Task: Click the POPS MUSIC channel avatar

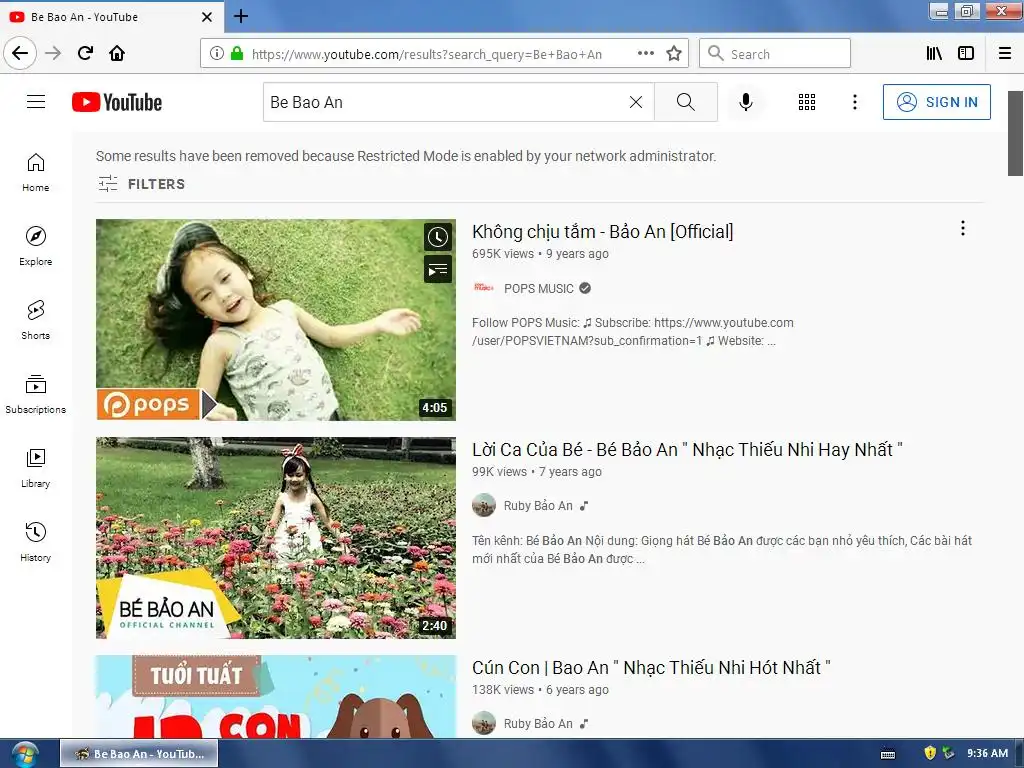Action: (x=483, y=288)
